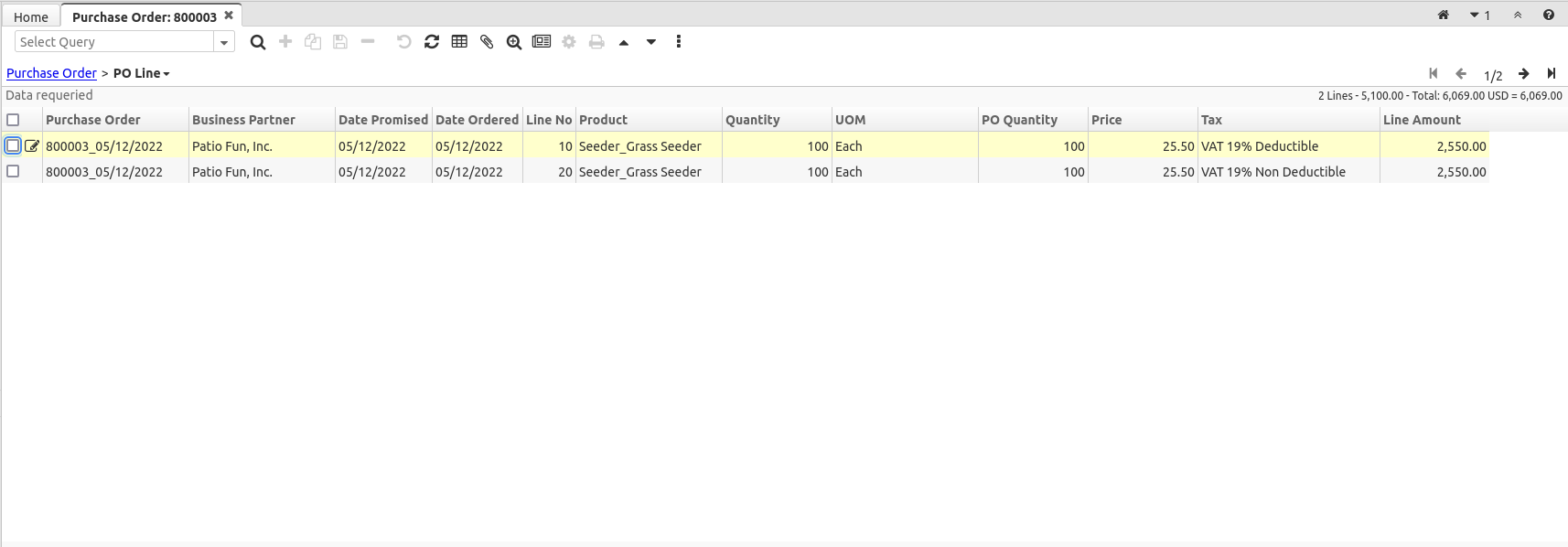Expand the PO Line tab dropdown

click(166, 74)
